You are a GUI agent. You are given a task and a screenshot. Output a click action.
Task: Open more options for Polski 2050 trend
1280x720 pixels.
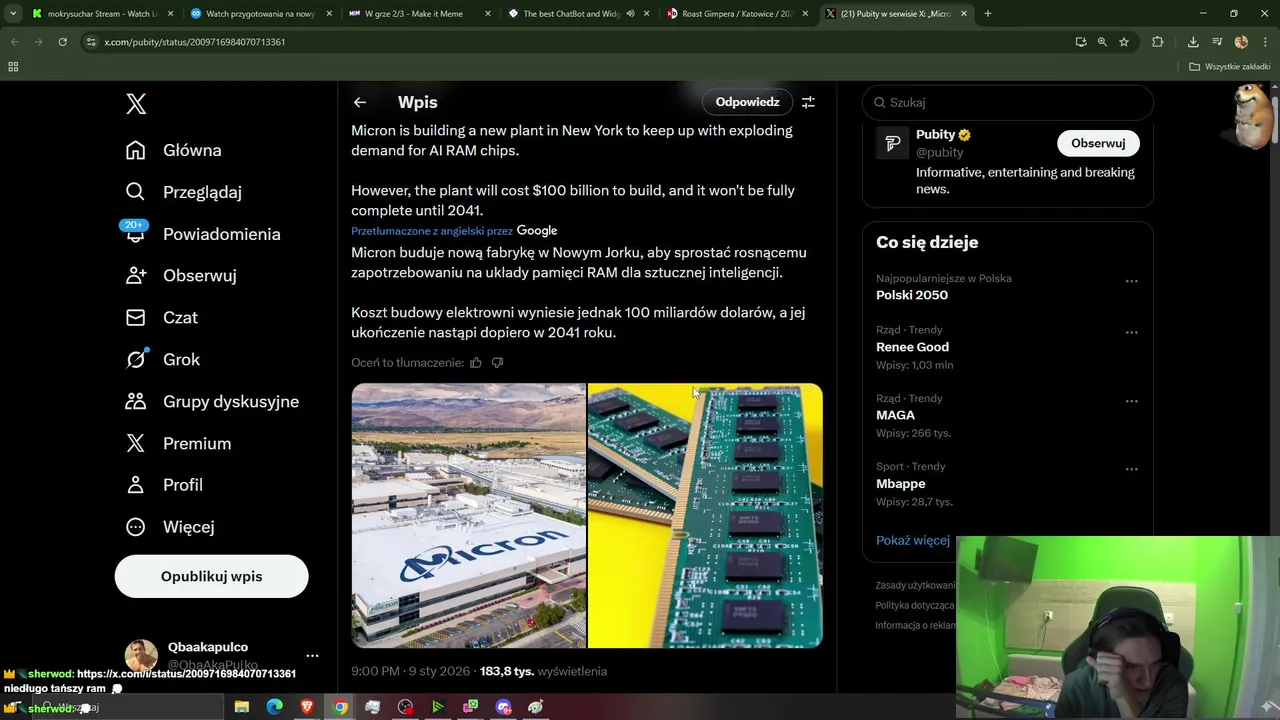1131,281
